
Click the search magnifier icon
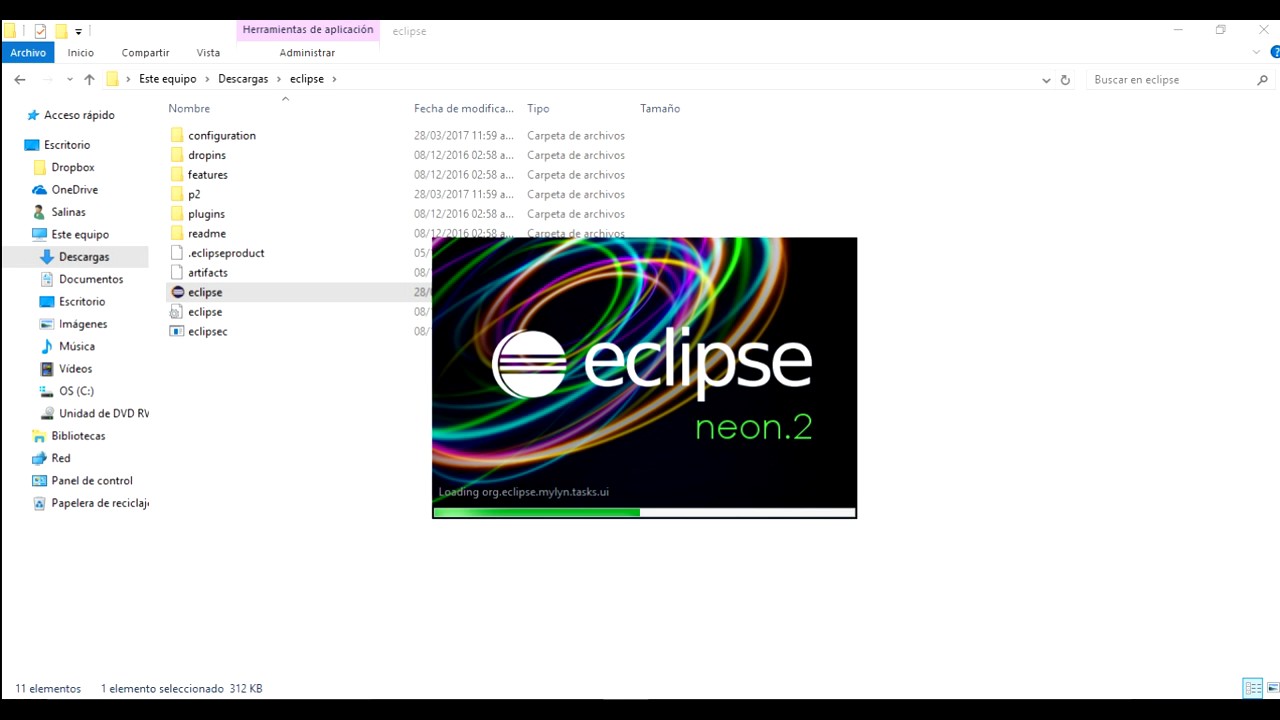pos(1262,80)
